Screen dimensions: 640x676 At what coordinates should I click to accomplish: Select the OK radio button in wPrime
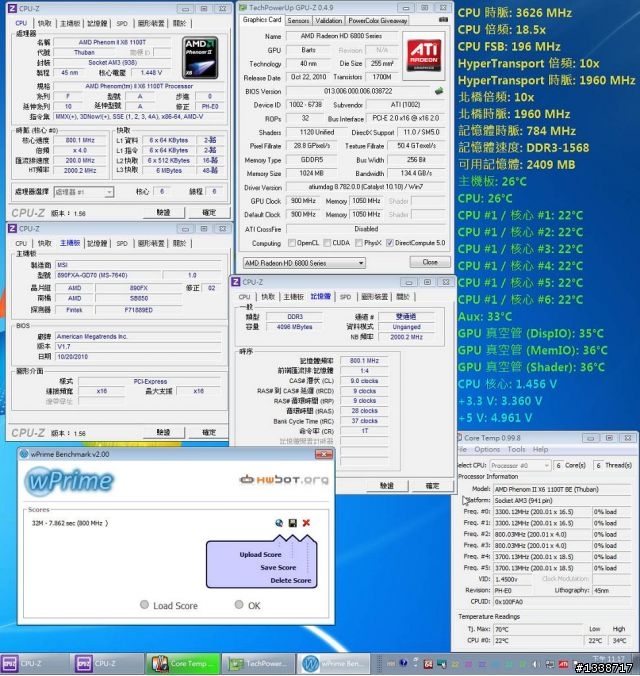pos(239,604)
